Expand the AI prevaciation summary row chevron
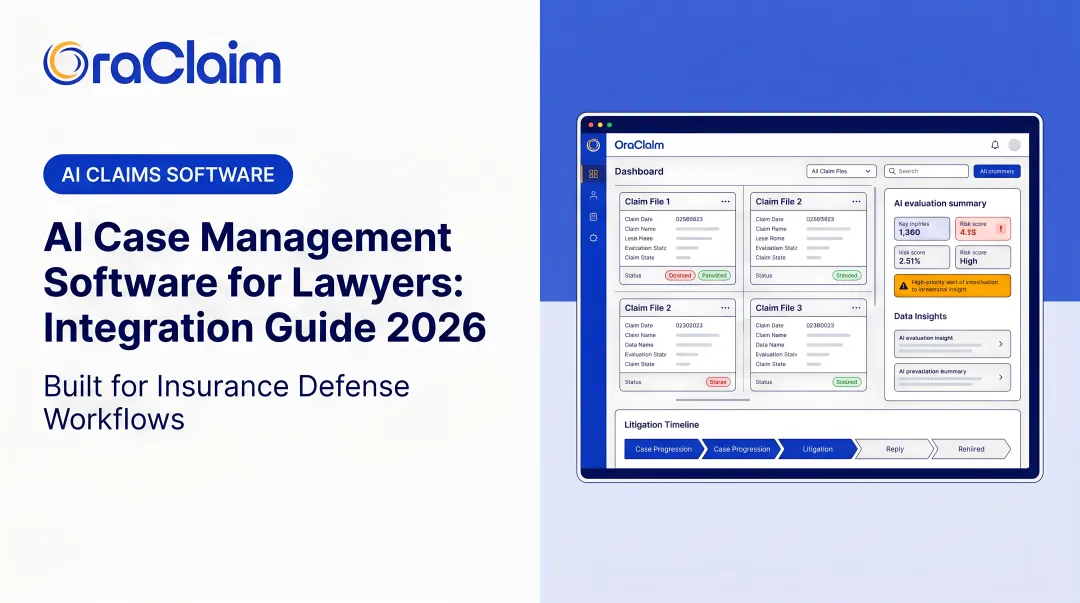This screenshot has width=1080, height=603. click(x=1001, y=377)
